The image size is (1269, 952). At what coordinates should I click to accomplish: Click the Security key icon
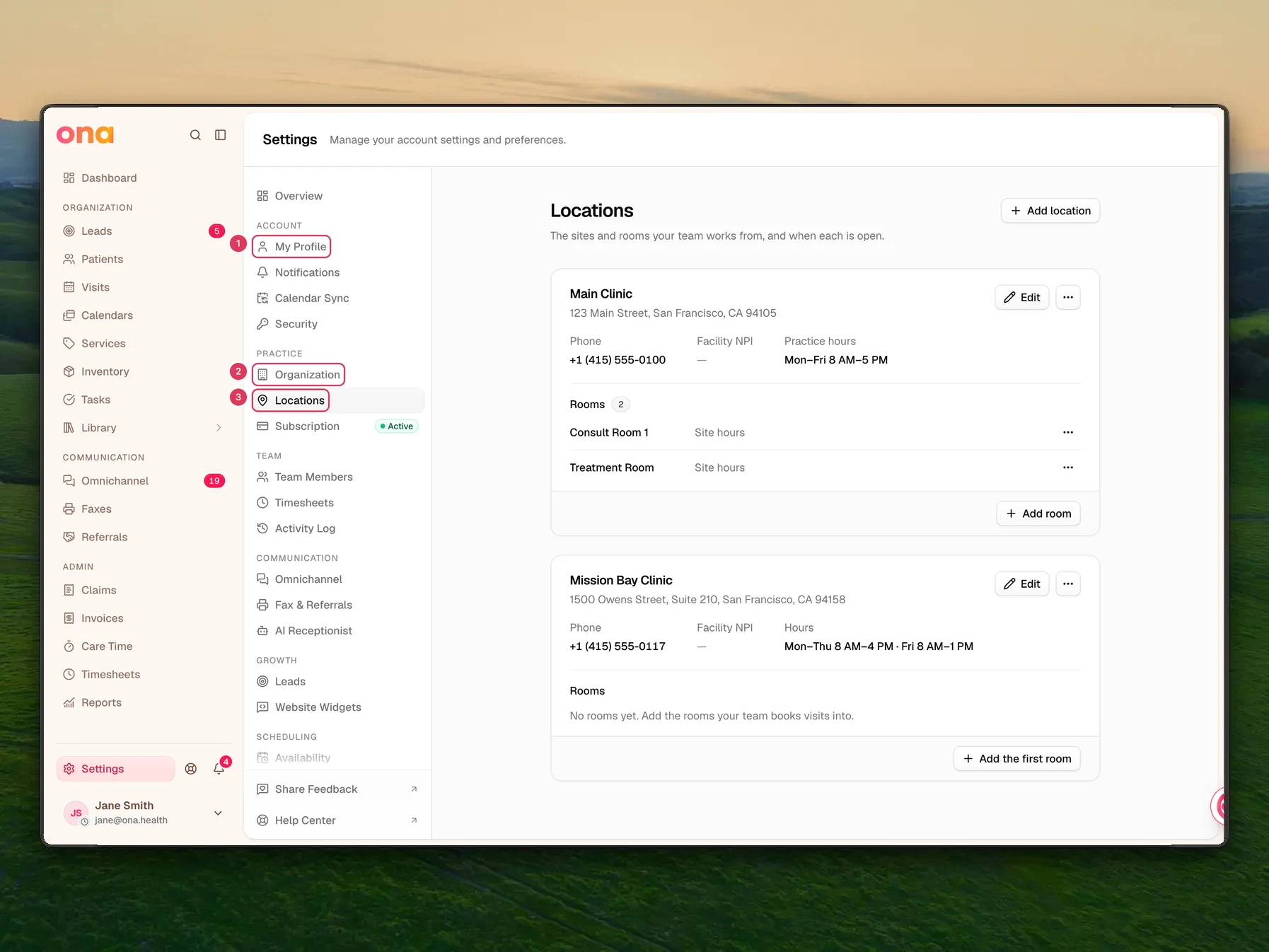(x=262, y=324)
